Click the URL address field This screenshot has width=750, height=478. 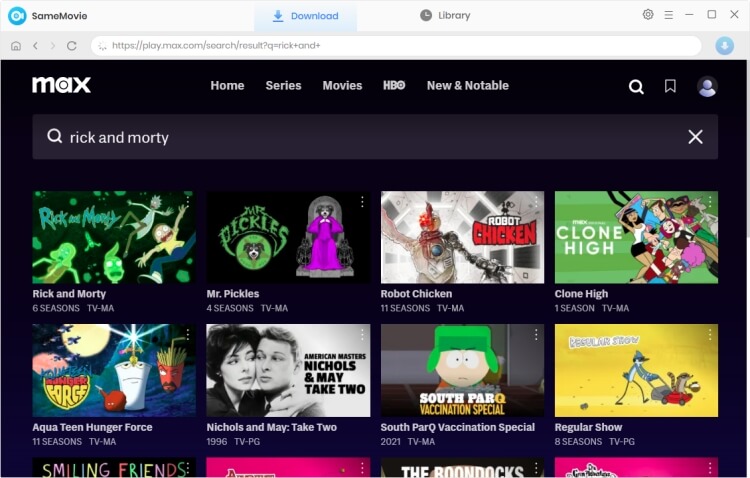coord(396,45)
